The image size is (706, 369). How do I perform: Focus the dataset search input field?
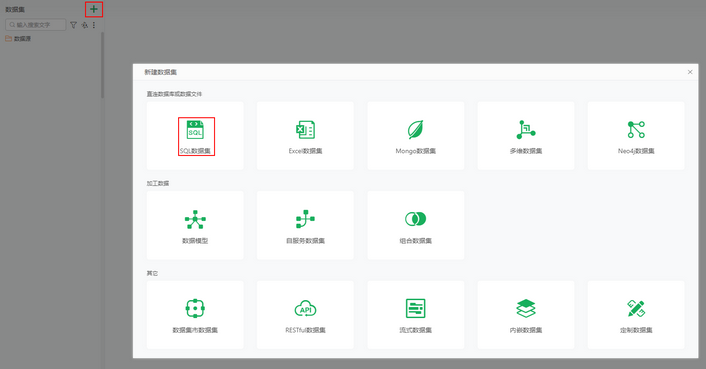36,25
